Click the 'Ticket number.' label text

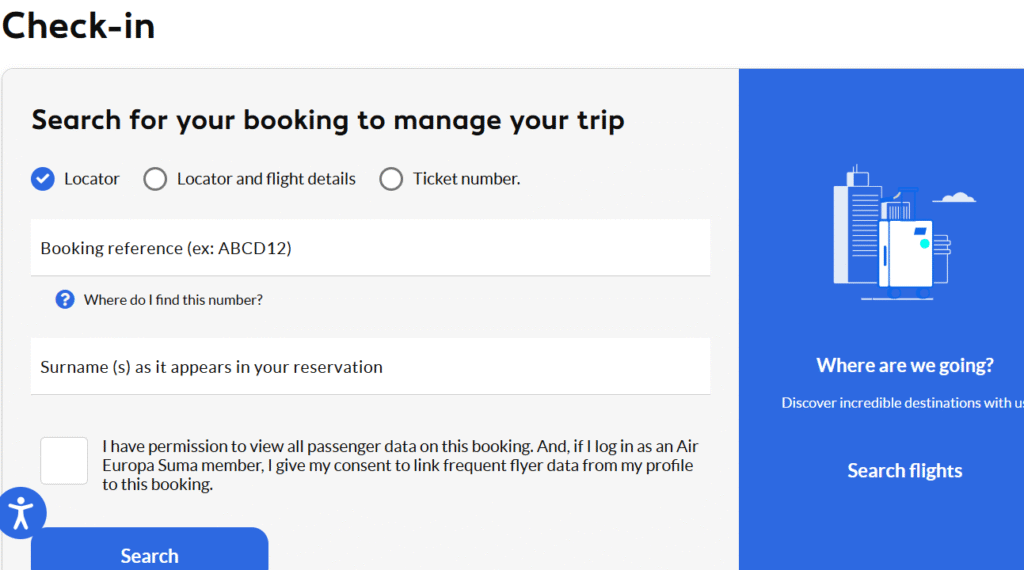point(466,179)
